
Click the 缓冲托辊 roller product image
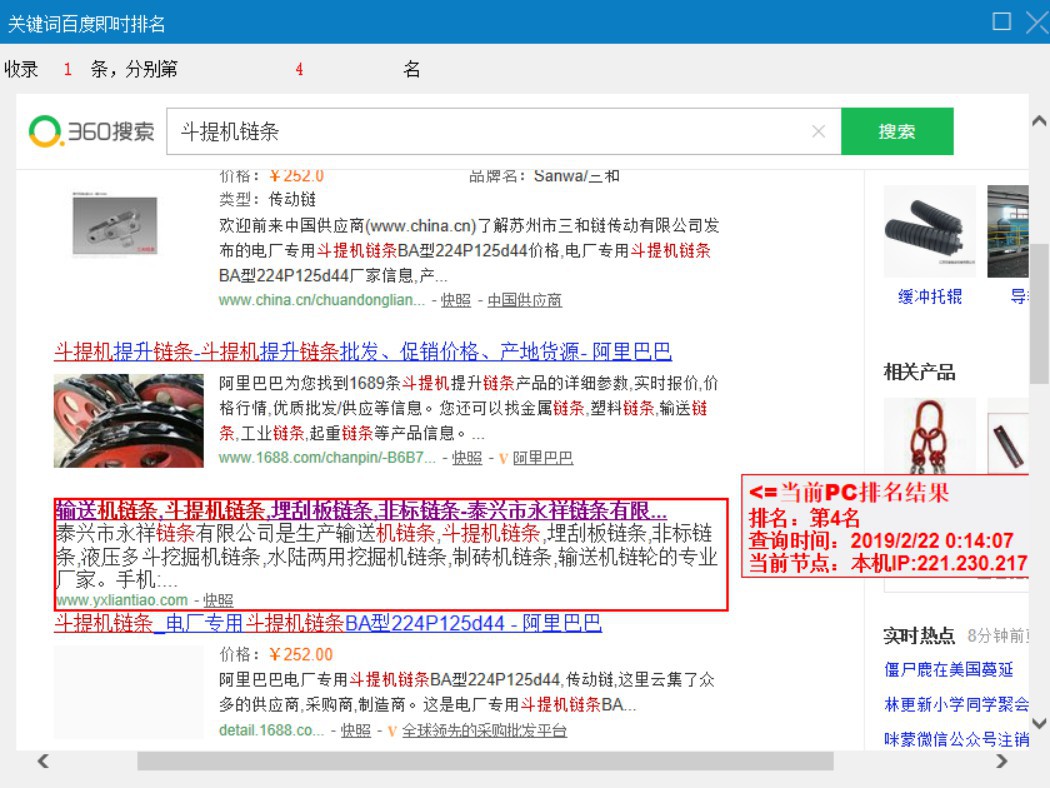click(x=929, y=231)
